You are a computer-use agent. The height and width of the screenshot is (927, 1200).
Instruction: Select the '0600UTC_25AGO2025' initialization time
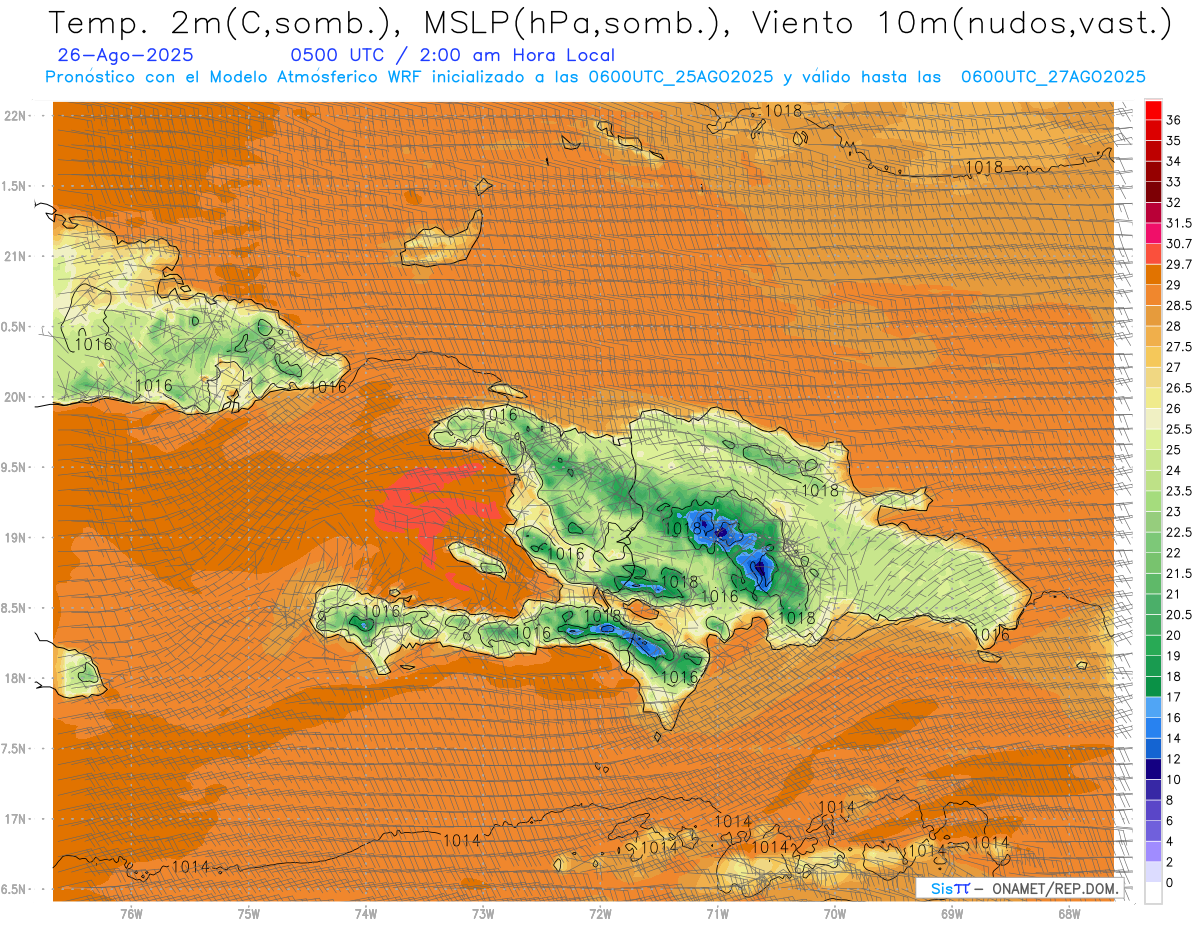coord(681,77)
